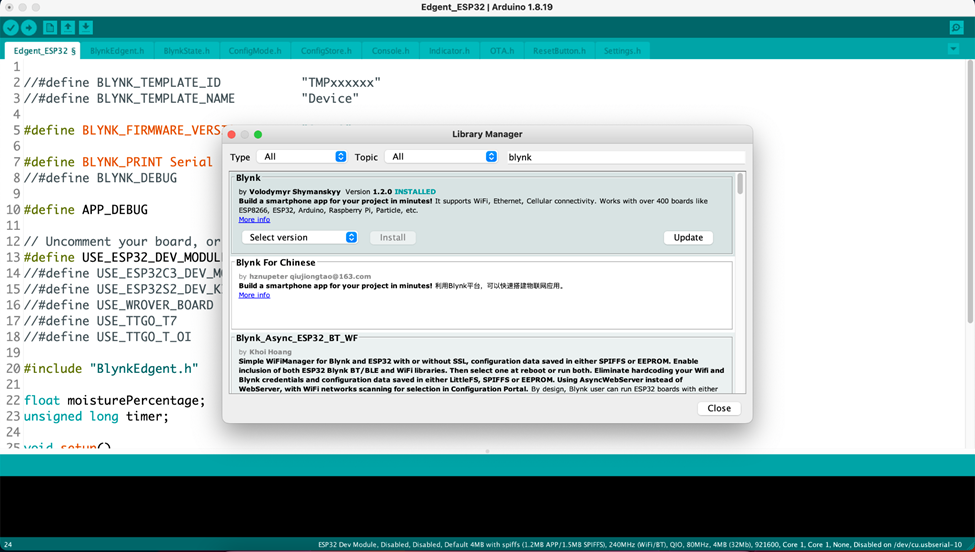Click the "Device" template name string
The image size is (975, 552).
(x=330, y=98)
